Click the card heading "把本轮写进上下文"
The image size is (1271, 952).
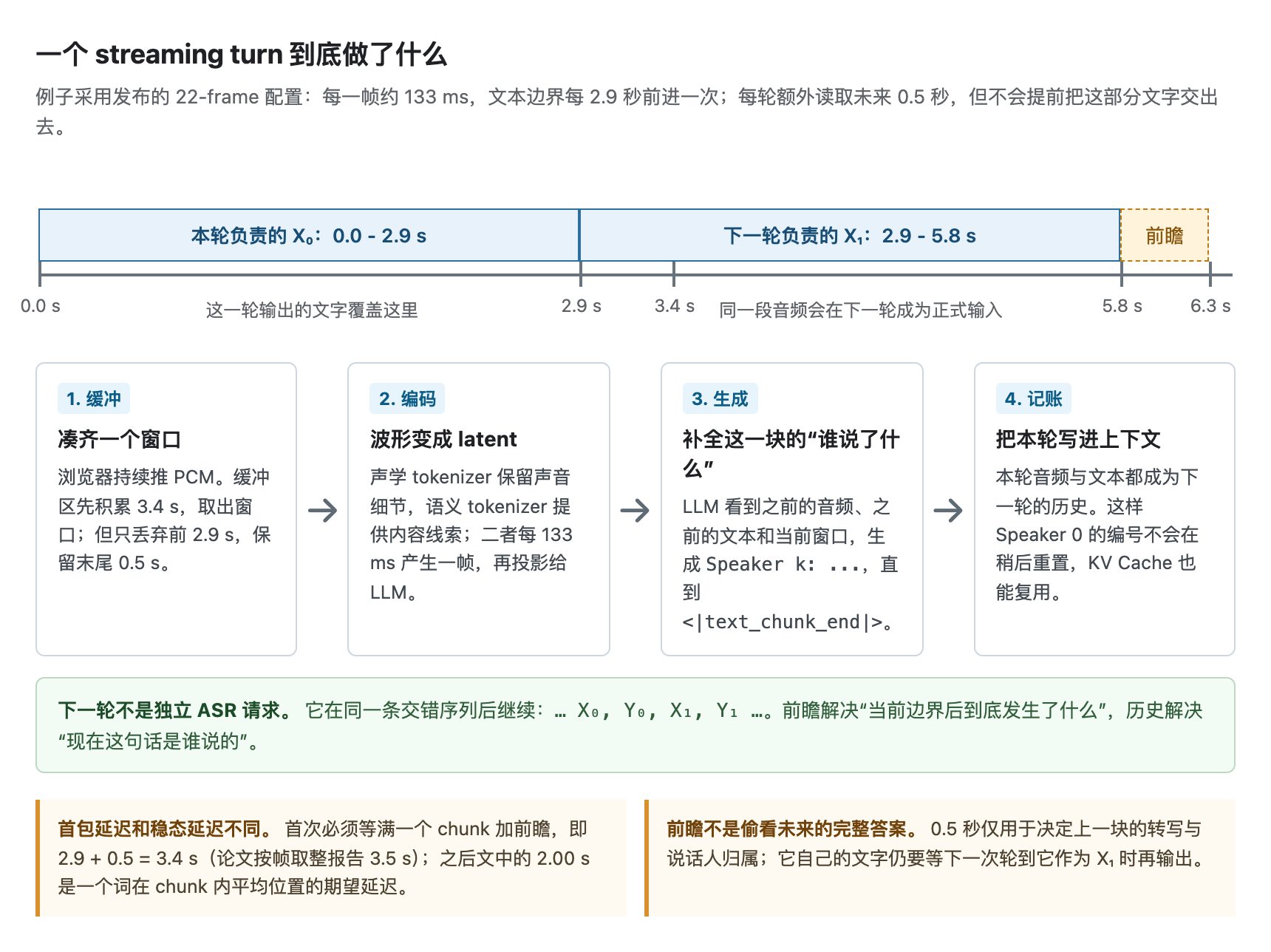1078,439
